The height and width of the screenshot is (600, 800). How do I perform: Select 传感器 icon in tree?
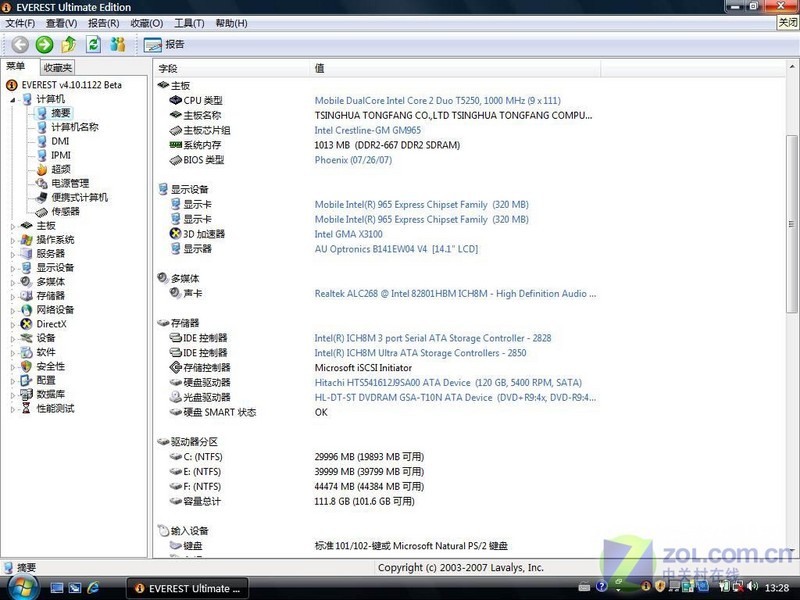pos(41,211)
